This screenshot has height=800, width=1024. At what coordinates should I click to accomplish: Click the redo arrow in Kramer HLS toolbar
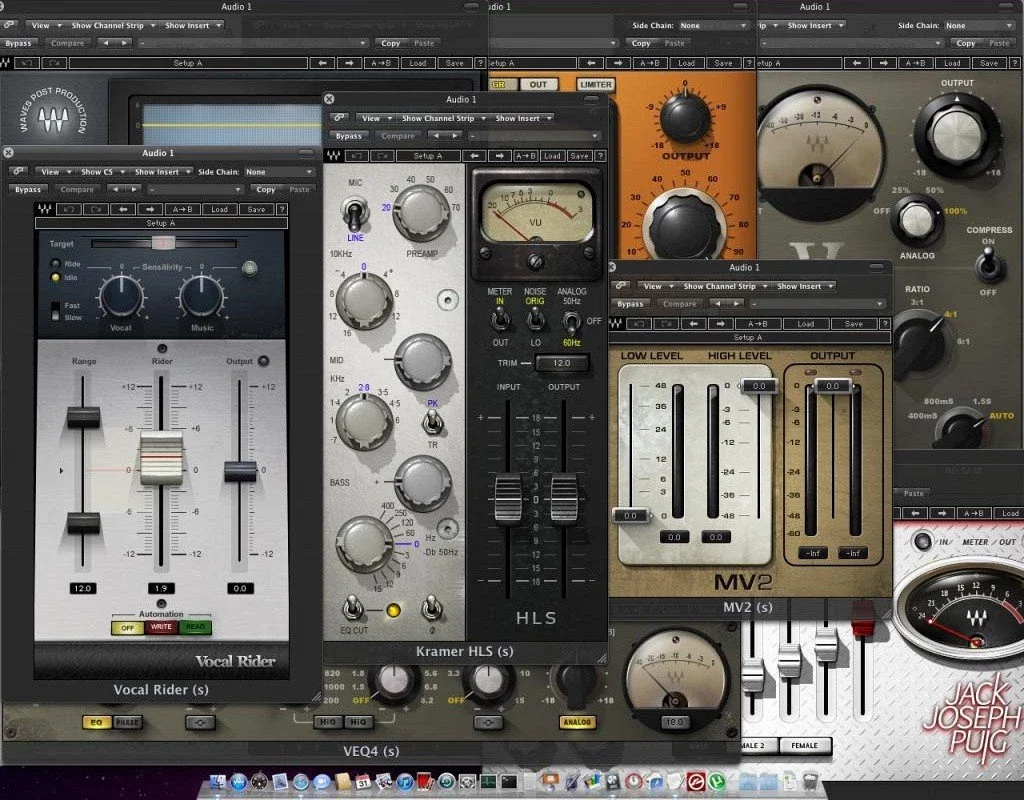[385, 156]
